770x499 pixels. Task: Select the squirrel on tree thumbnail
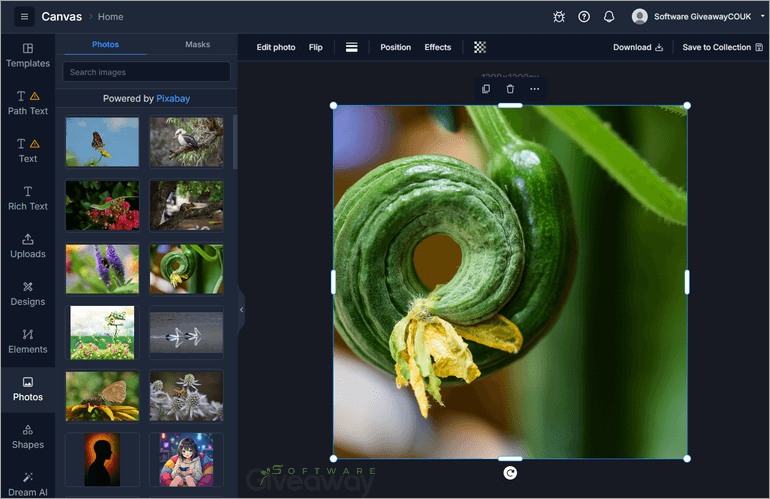tap(186, 205)
